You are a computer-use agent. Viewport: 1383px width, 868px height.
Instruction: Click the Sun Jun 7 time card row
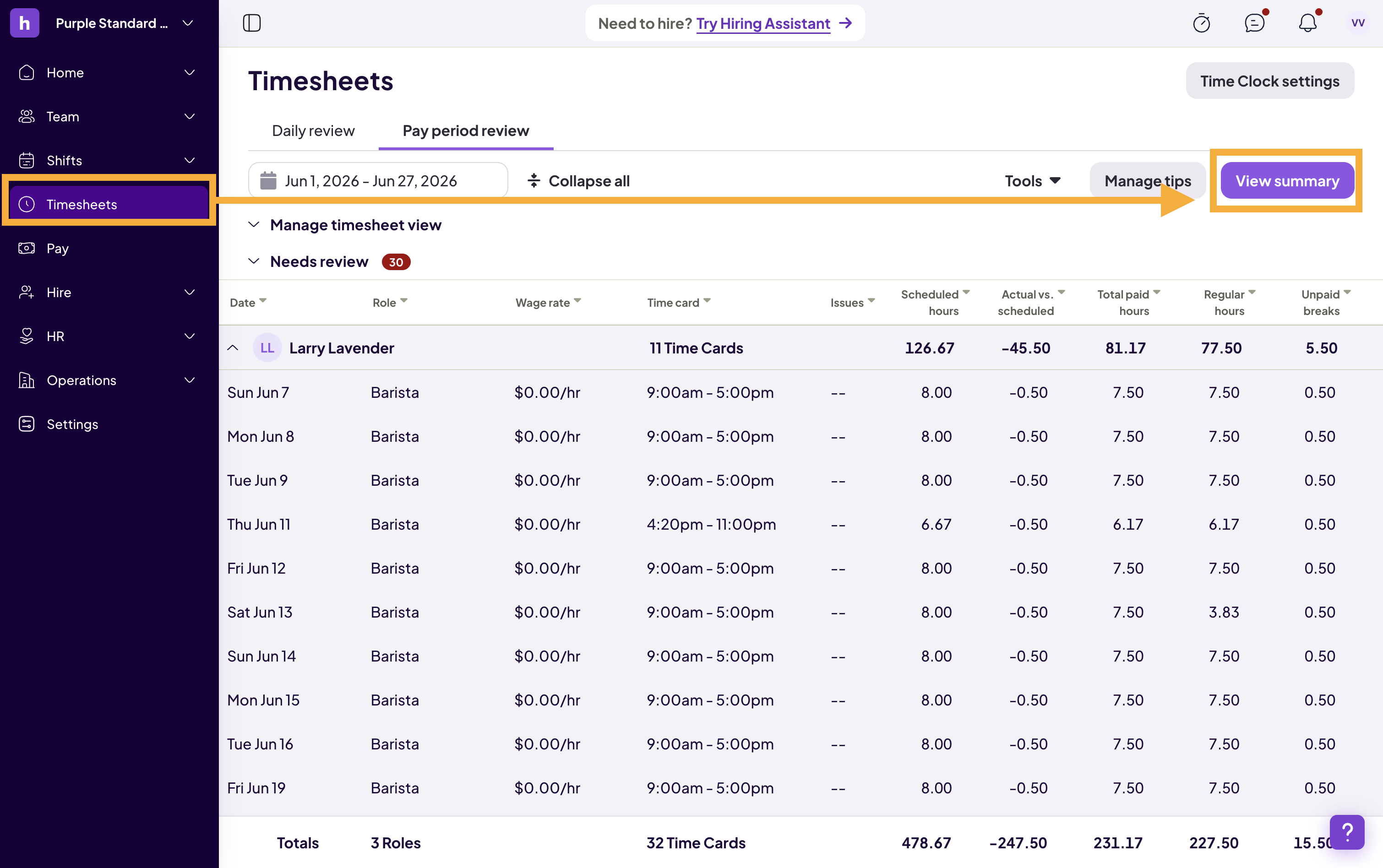[x=800, y=393]
